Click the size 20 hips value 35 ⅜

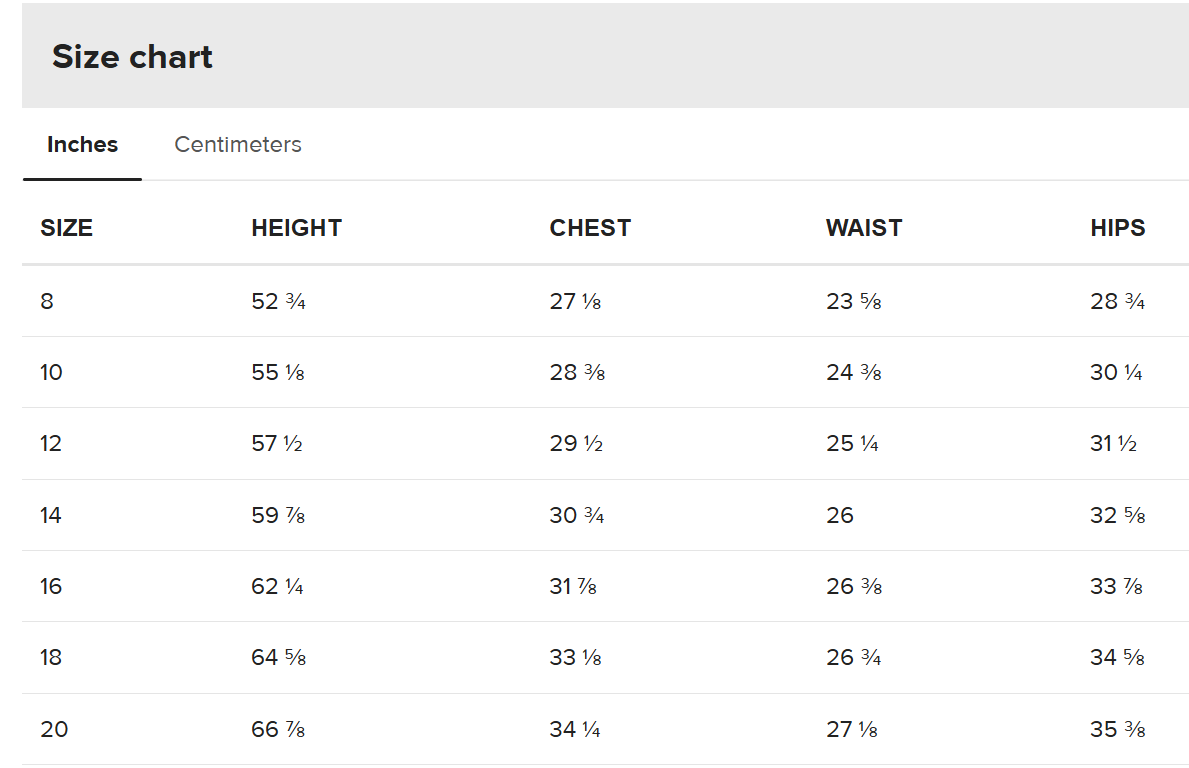(1117, 730)
